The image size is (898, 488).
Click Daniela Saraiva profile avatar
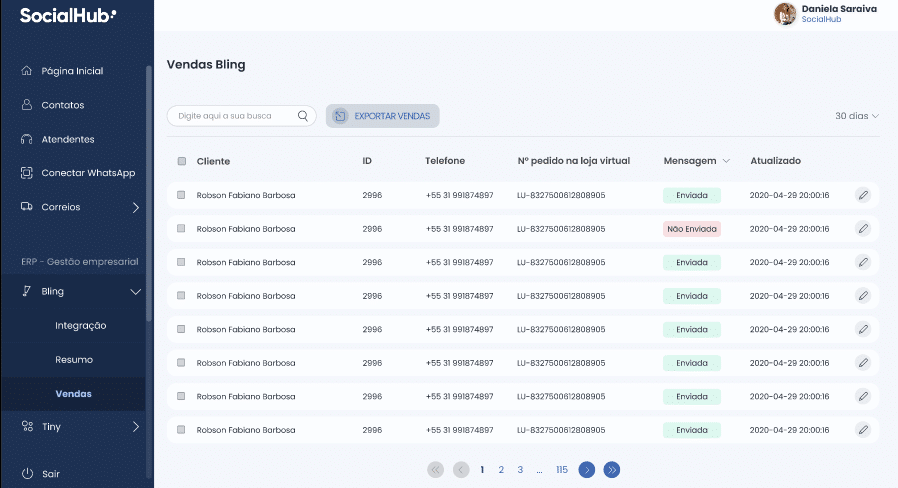coord(785,13)
